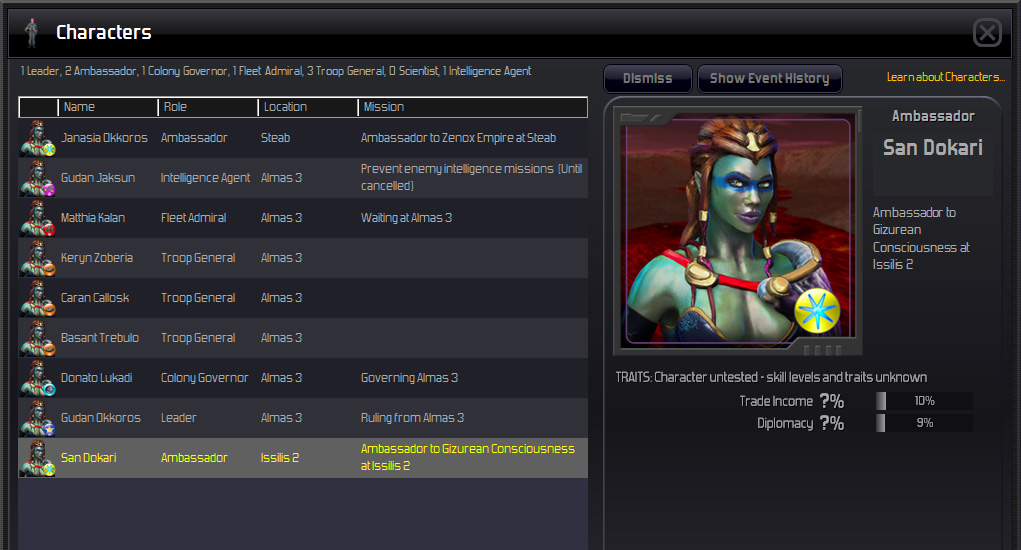
Task: Click the ambassador star badge on large portrait
Action: click(817, 310)
